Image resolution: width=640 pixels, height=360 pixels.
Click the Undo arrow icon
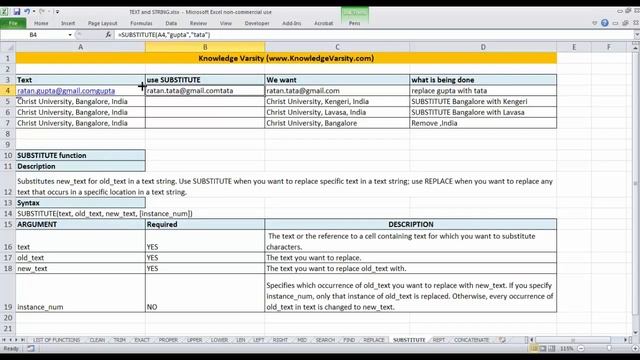27,11
